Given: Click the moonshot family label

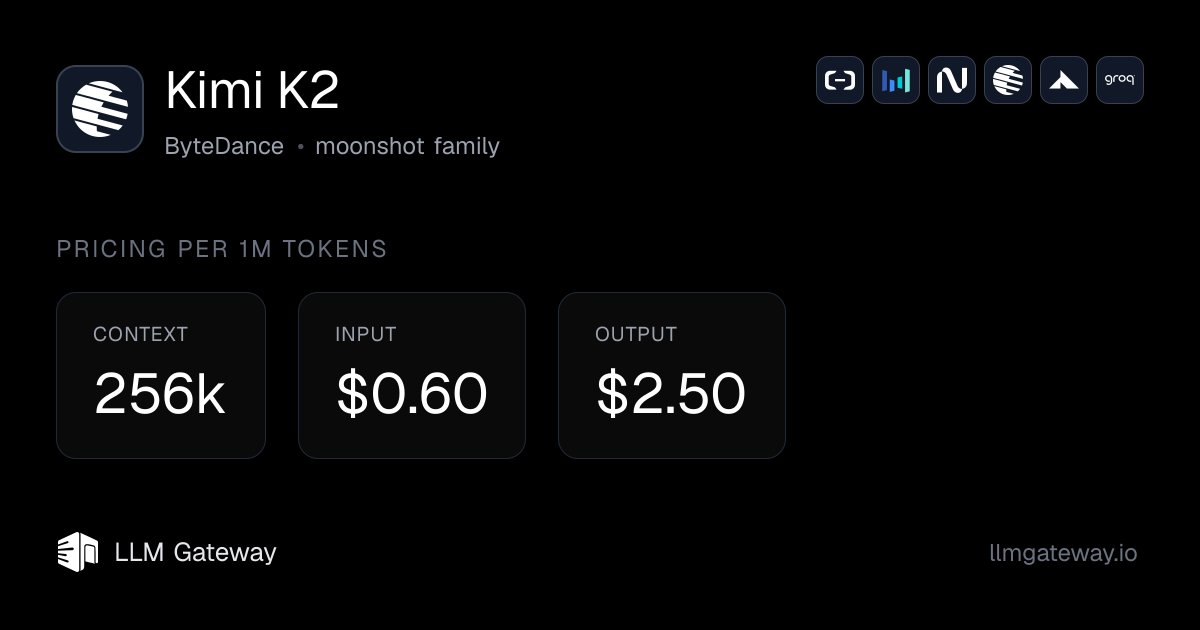Looking at the screenshot, I should (x=407, y=146).
